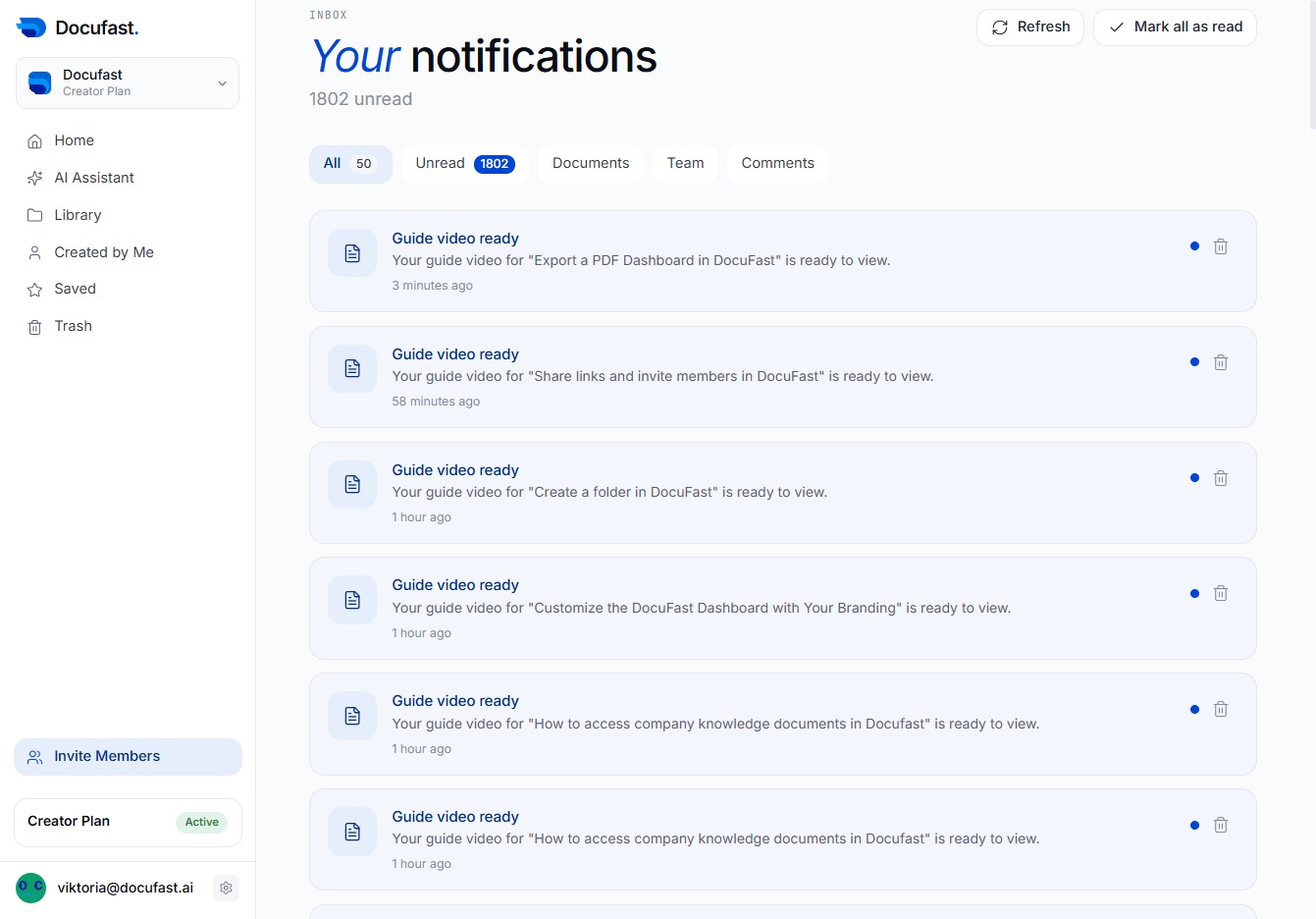
Task: Click the AI Assistant sparkle icon
Action: tap(34, 178)
